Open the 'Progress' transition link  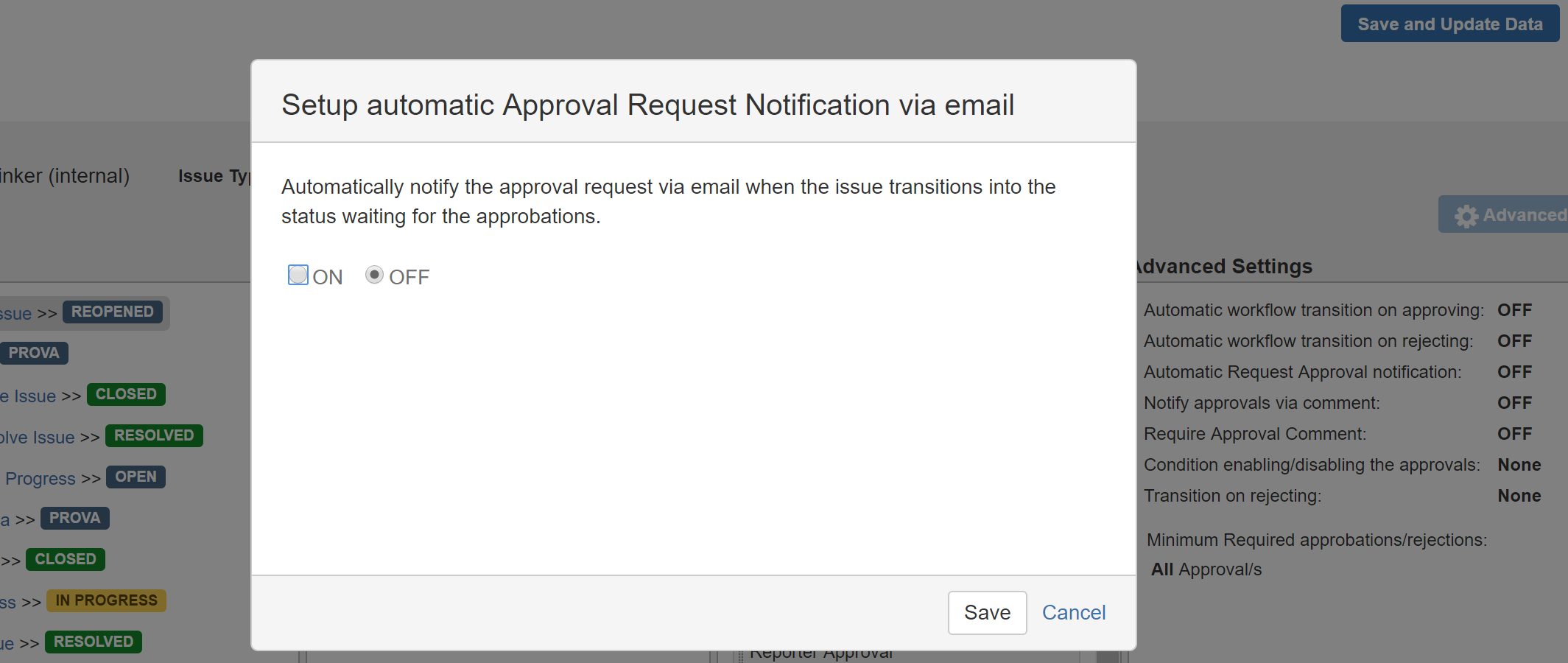point(41,479)
